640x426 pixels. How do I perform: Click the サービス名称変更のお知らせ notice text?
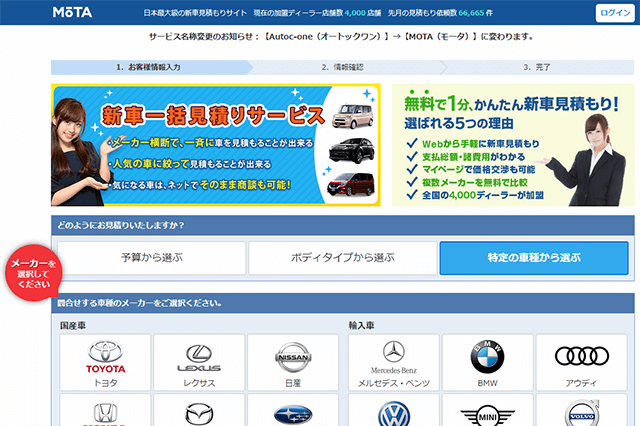tap(341, 37)
